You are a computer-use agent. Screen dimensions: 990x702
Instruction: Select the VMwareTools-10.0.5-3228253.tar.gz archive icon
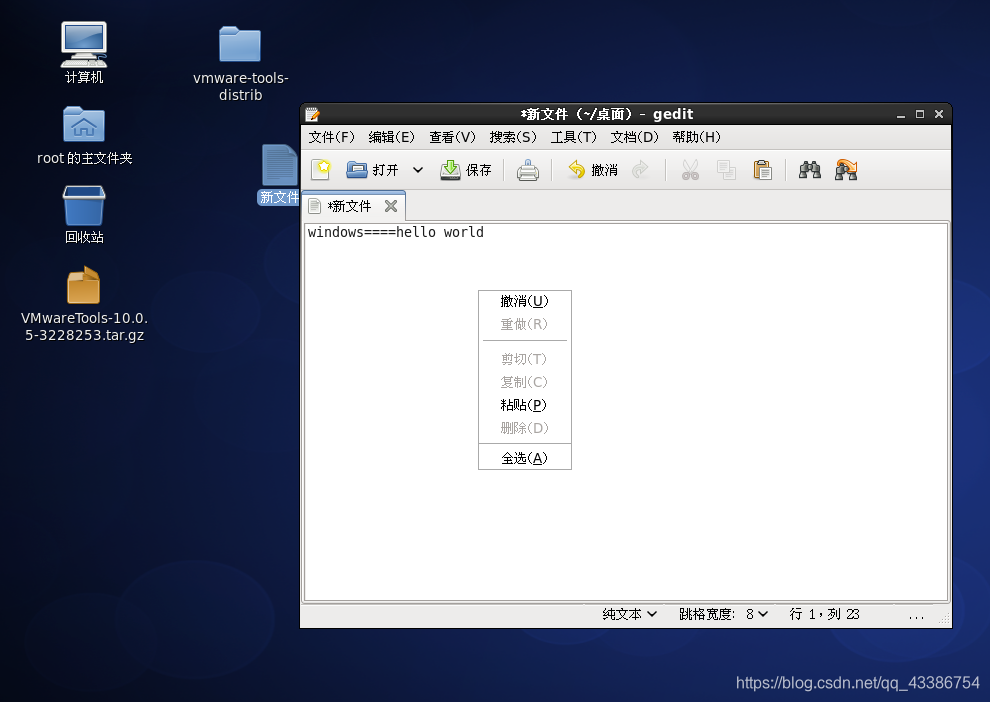point(84,304)
